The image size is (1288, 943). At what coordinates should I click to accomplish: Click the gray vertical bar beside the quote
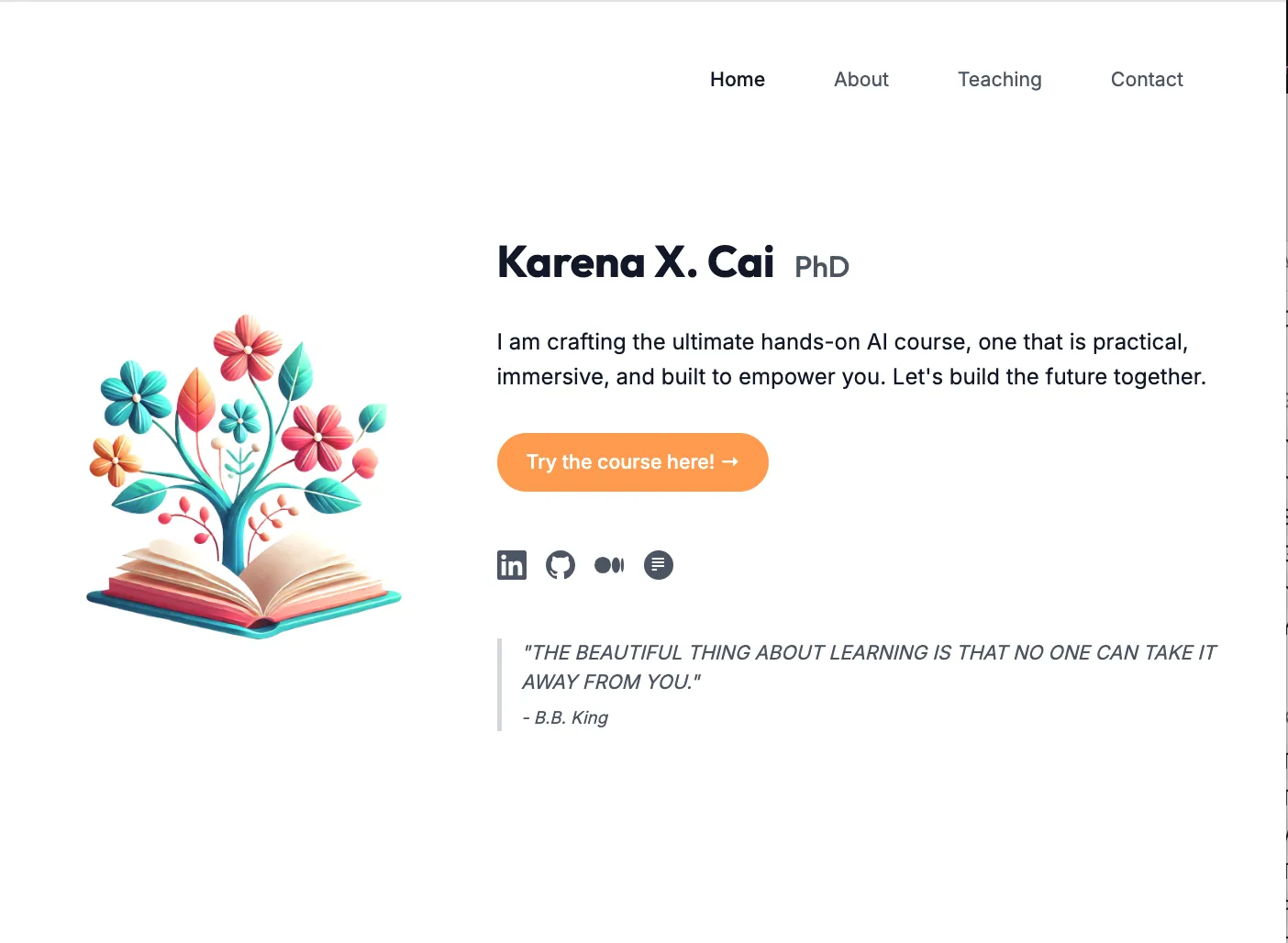click(500, 684)
